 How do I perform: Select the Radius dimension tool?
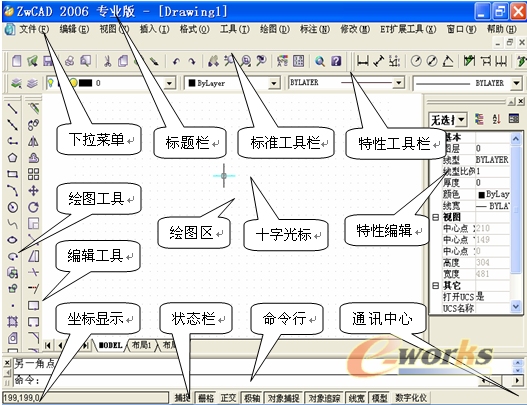[x=416, y=61]
